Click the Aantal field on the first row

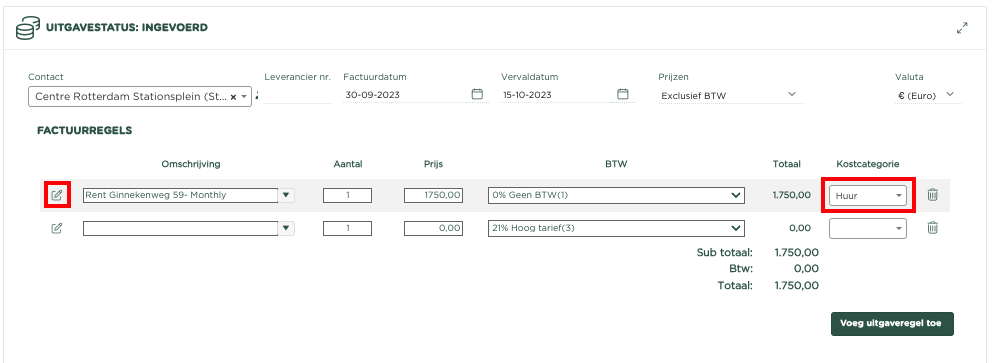347,195
